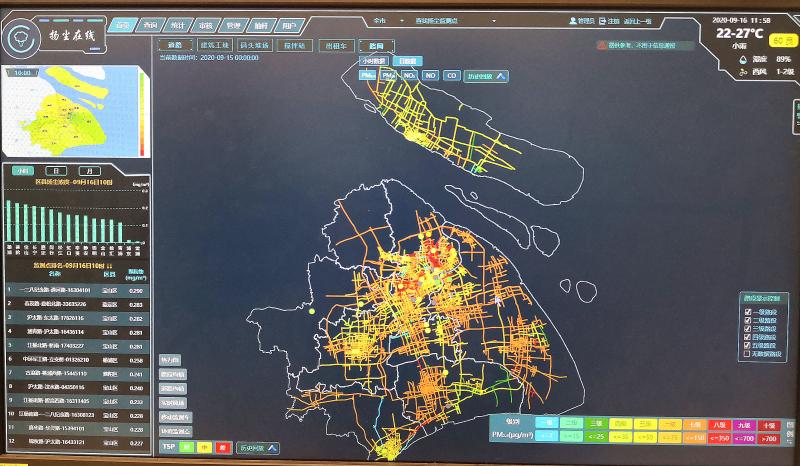The image size is (800, 466).
Task: Open the 出租车 tab
Action: coord(334,45)
